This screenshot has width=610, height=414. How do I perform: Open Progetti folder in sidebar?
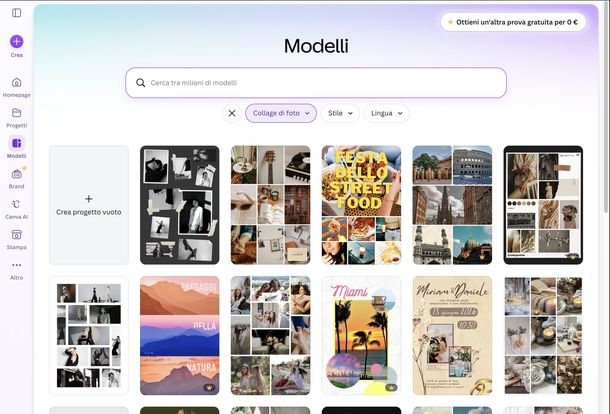pos(16,118)
